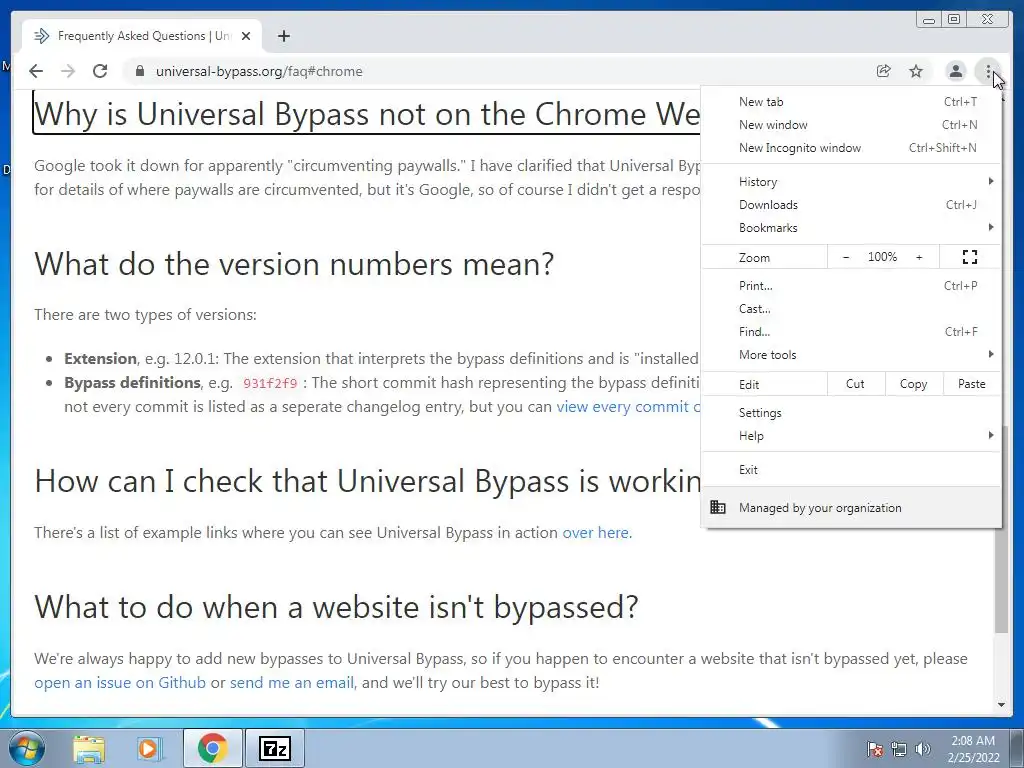Choose New window from the menu
Screen dimensions: 1024x768
point(852,125)
